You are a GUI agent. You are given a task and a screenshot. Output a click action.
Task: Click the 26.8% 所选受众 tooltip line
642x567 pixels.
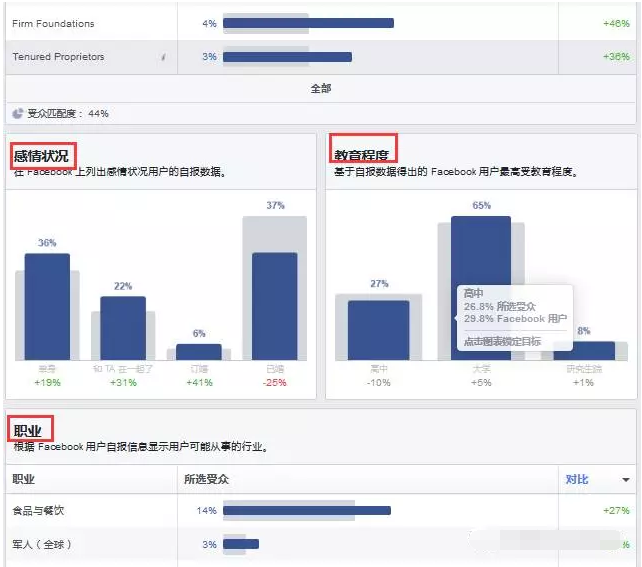point(500,306)
